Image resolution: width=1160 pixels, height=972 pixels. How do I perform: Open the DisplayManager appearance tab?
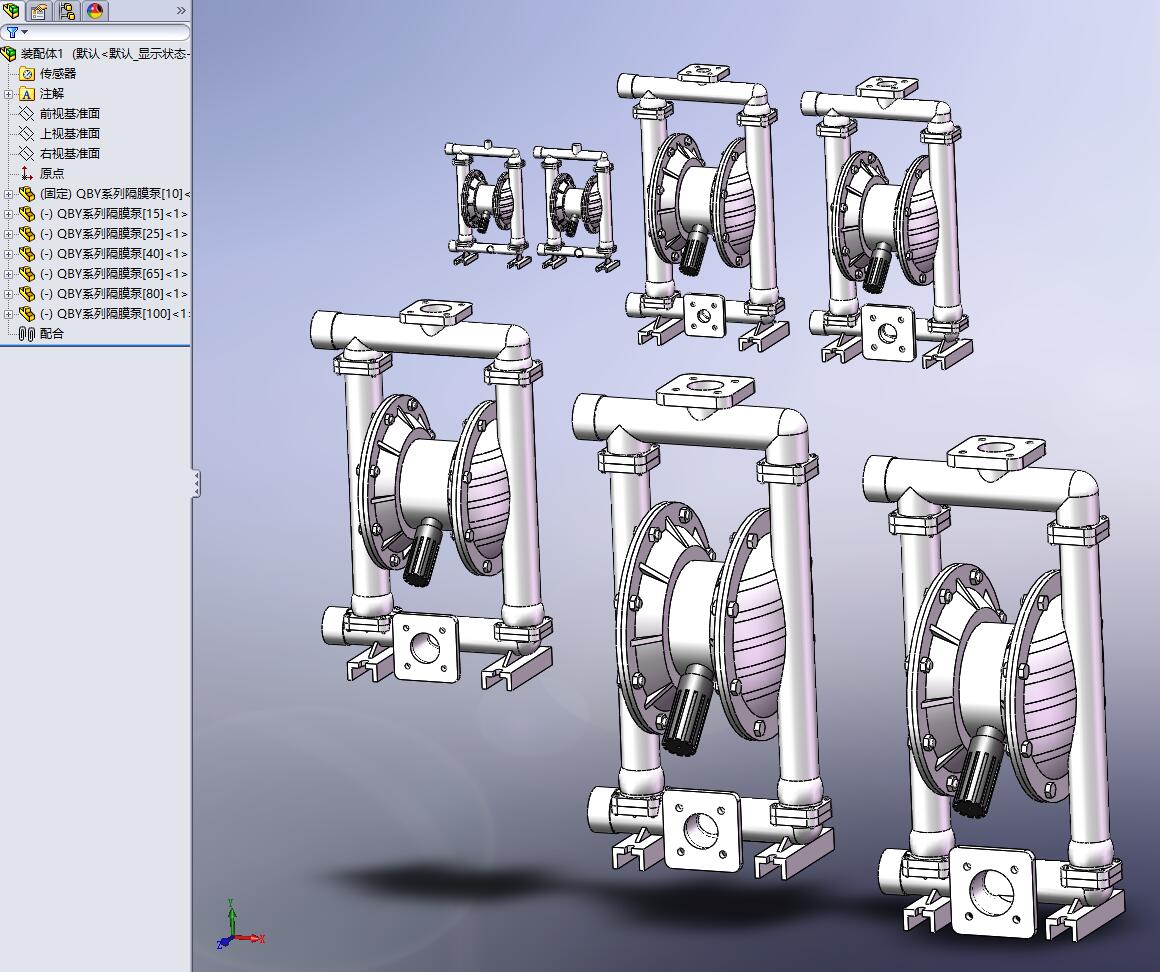95,10
